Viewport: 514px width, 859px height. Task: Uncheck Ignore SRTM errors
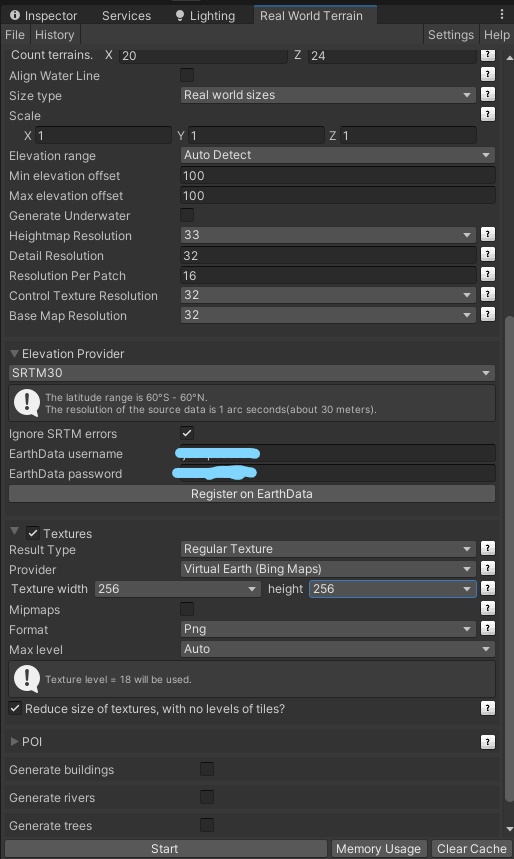(x=187, y=433)
